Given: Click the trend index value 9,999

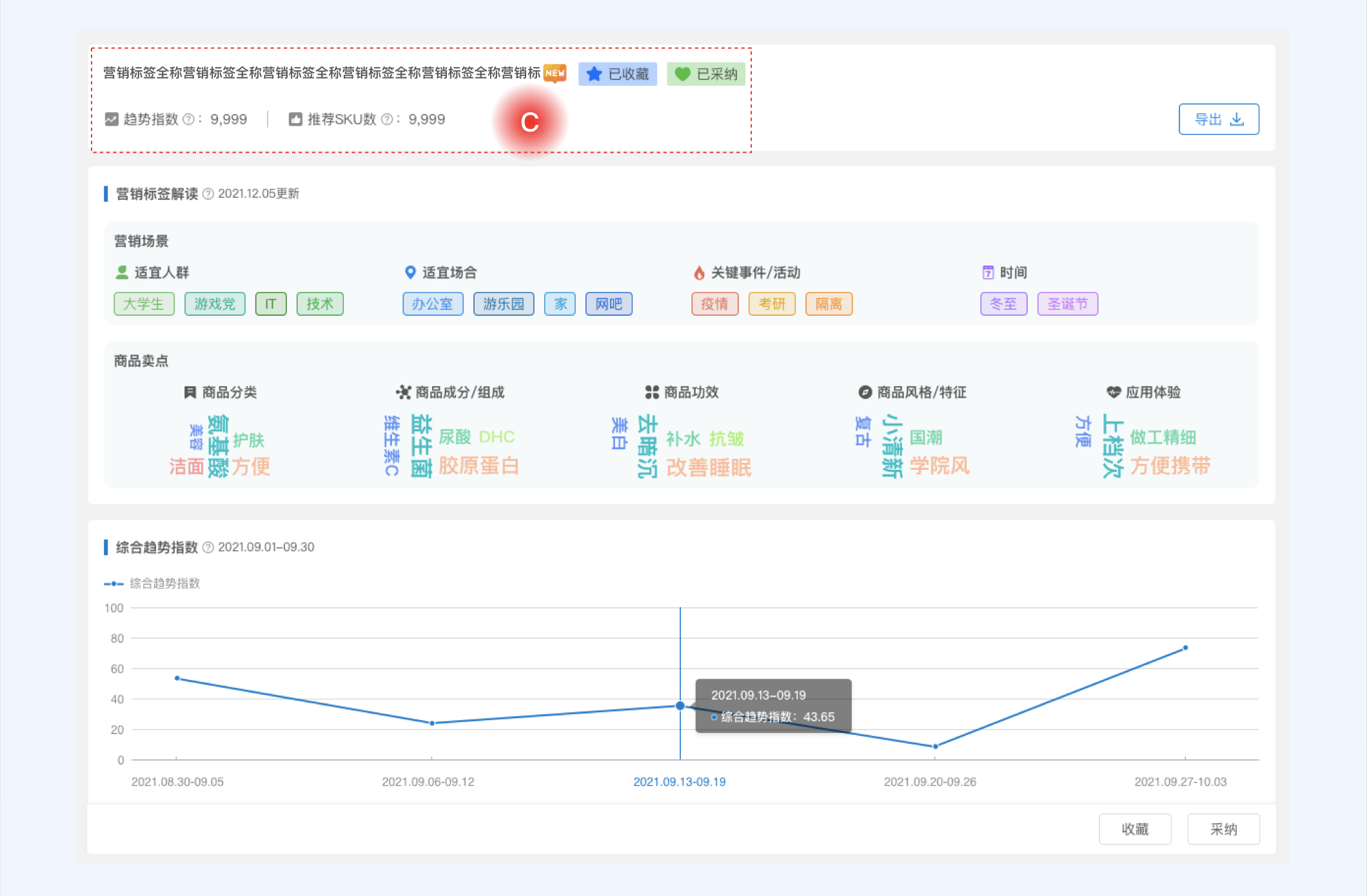Looking at the screenshot, I should pyautogui.click(x=229, y=119).
